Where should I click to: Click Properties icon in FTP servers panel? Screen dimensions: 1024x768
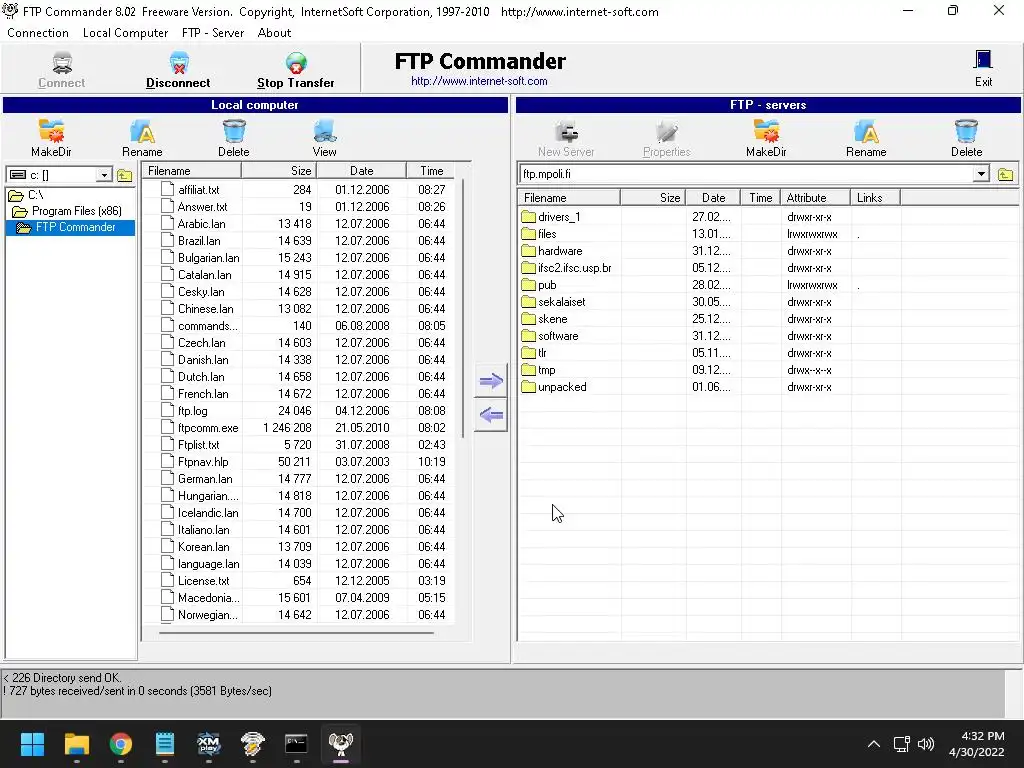666,138
